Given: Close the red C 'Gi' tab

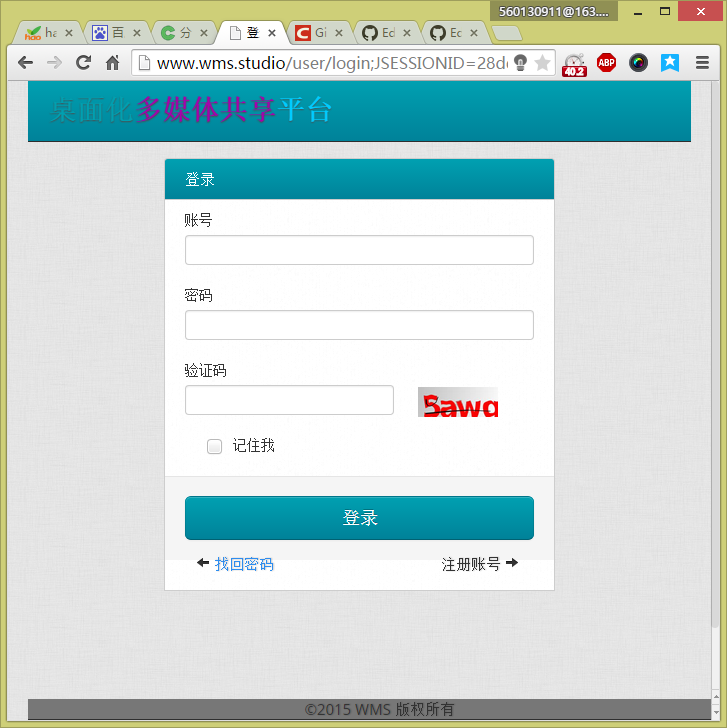Looking at the screenshot, I should click(x=339, y=33).
